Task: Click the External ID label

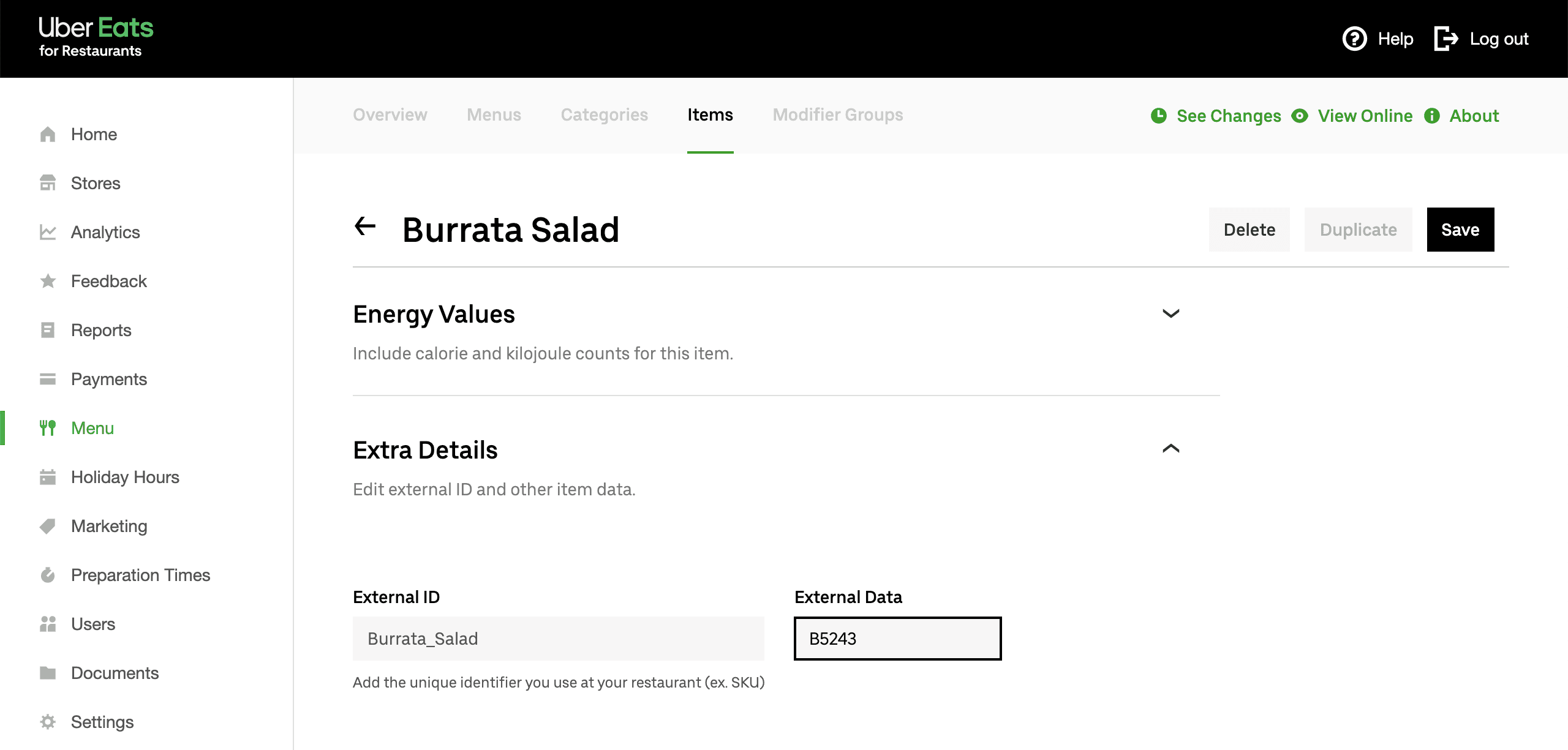Action: (396, 597)
